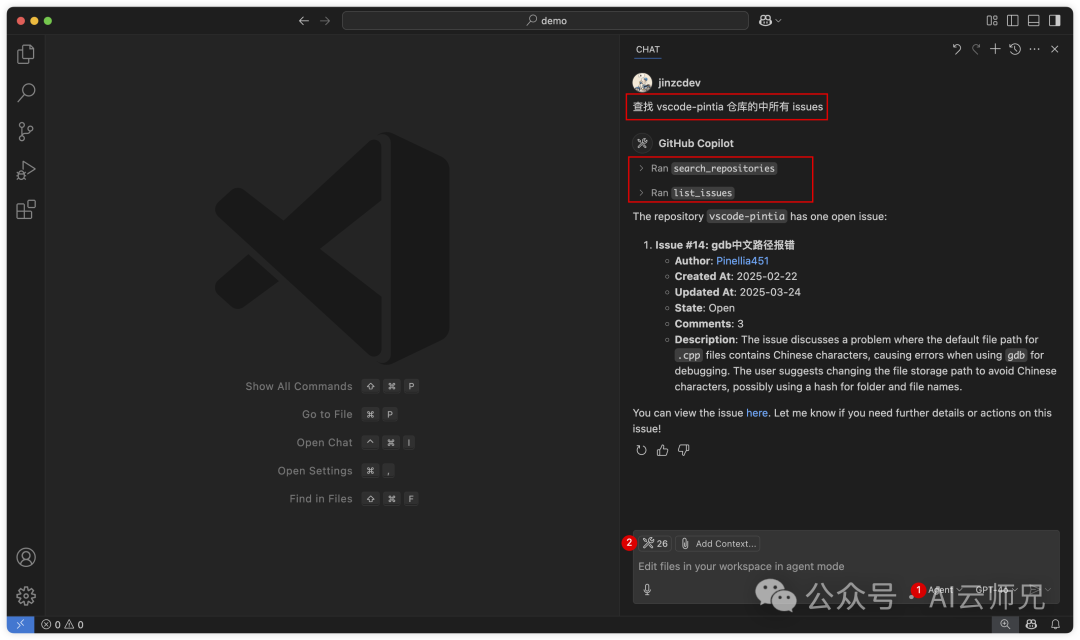Expand the Ran list_issues step
Viewport: 1080px width, 640px height.
(685, 193)
